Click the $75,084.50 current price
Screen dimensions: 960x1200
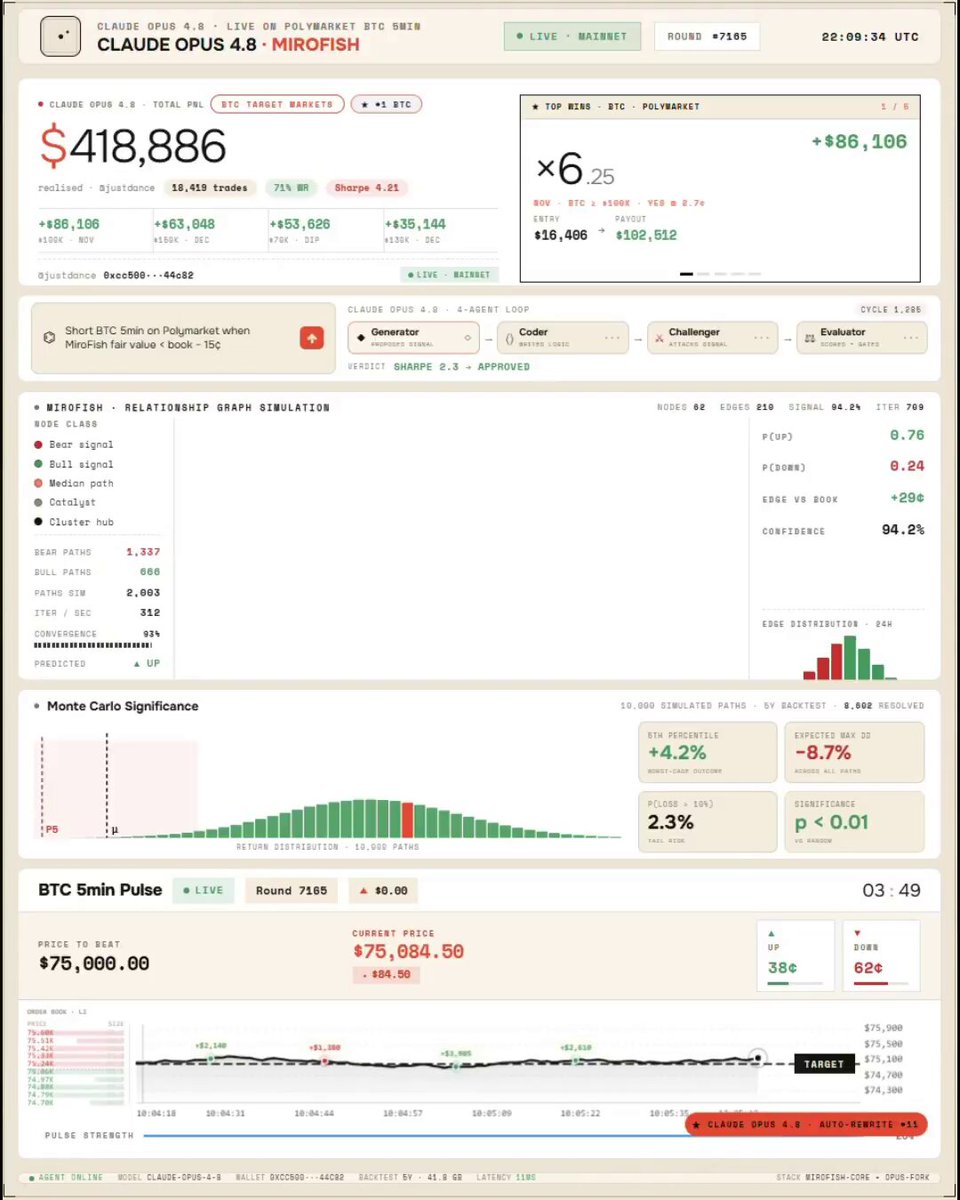click(x=408, y=951)
